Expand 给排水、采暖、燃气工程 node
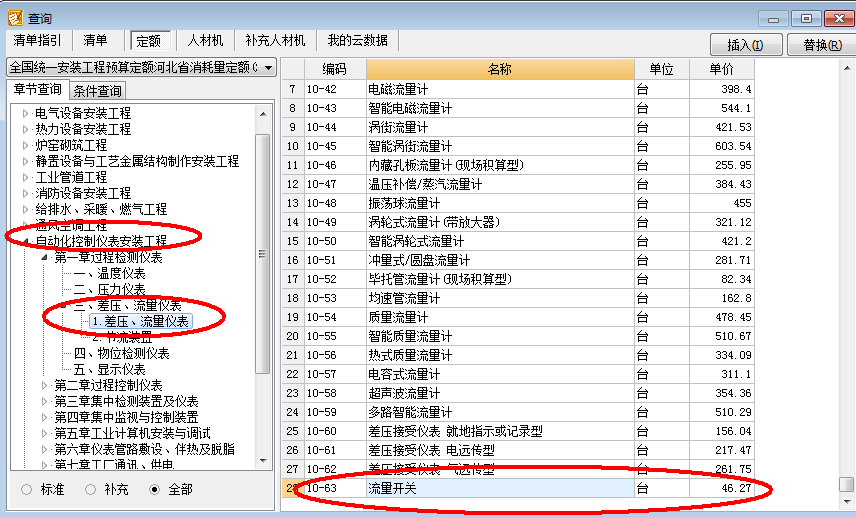Viewport: 856px width, 518px height. (25, 209)
